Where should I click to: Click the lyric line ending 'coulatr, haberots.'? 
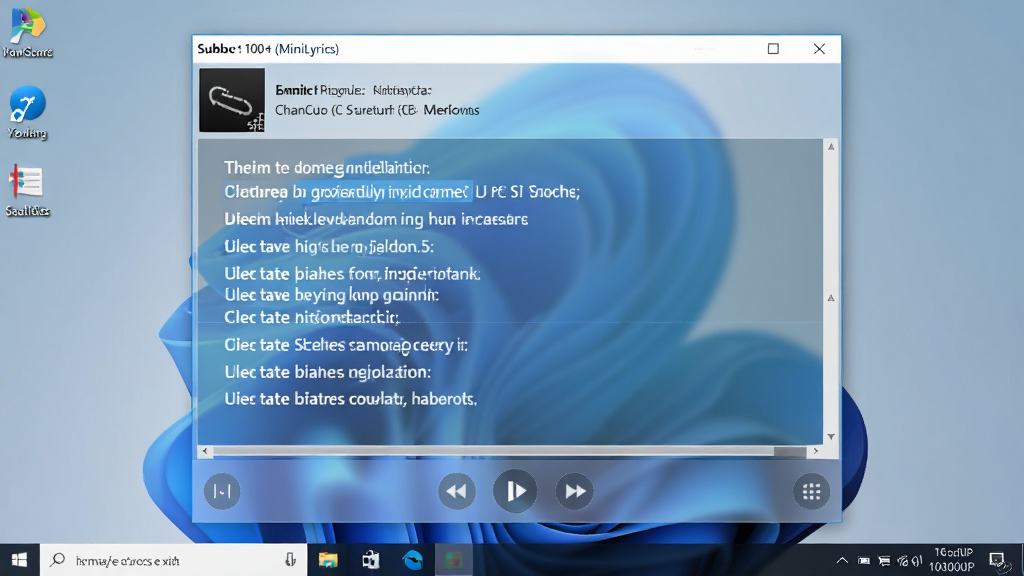(x=351, y=398)
